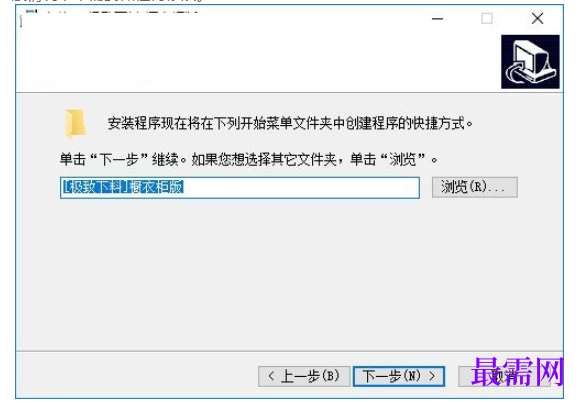Viewport: 583px width, 403px height.
Task: Click the instruction text starting with 单击“下一步”继续
Action: coord(248,160)
